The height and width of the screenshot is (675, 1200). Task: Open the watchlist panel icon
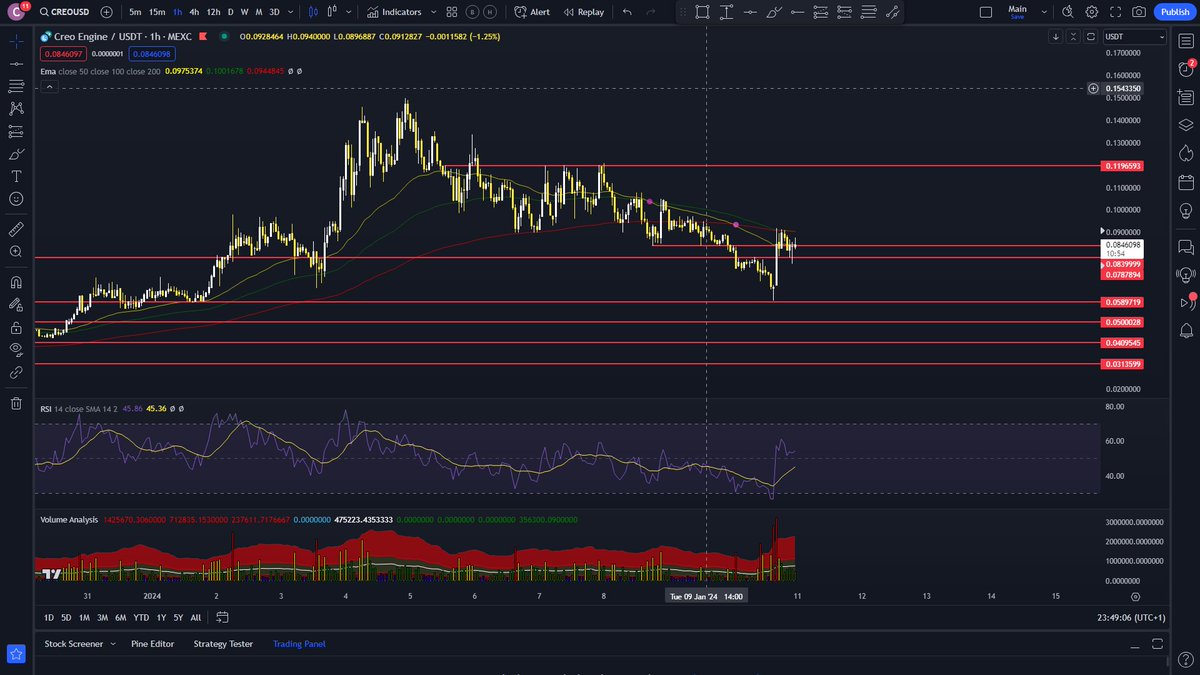[x=1186, y=42]
